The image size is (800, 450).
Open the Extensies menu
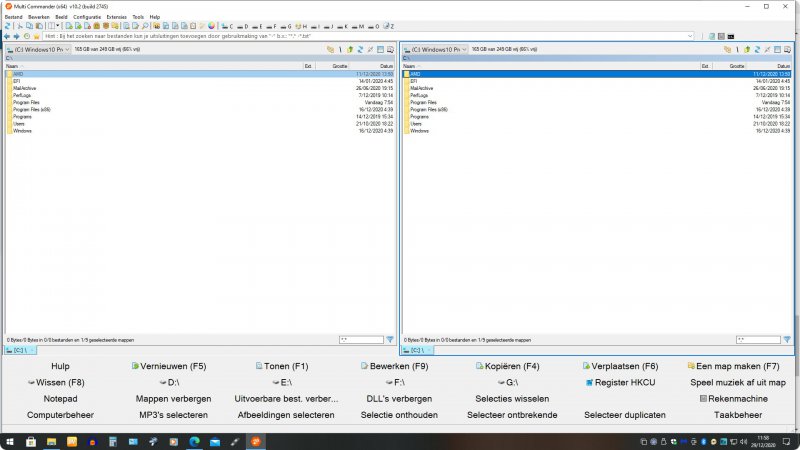(117, 17)
